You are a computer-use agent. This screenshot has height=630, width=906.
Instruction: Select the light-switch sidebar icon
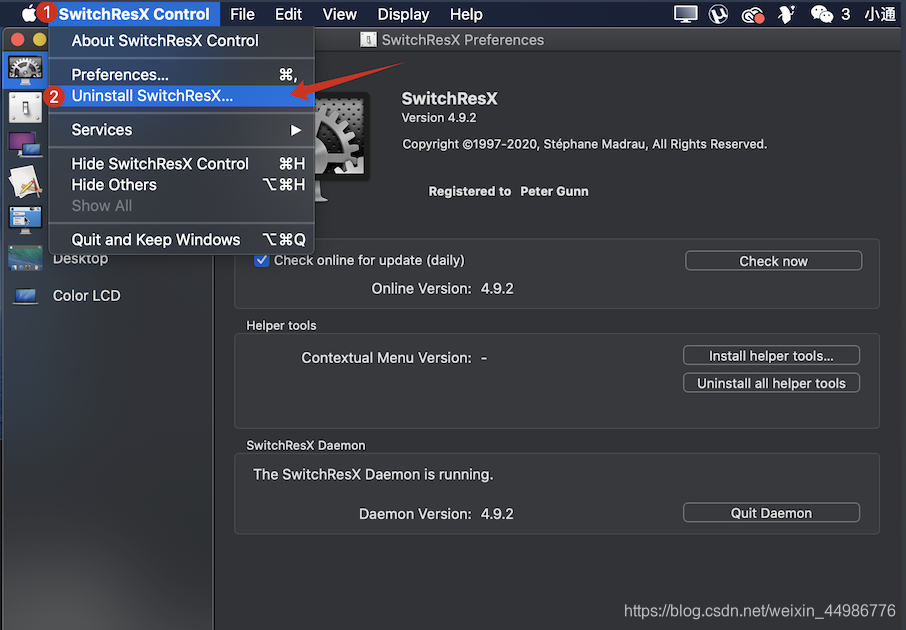pos(25,108)
